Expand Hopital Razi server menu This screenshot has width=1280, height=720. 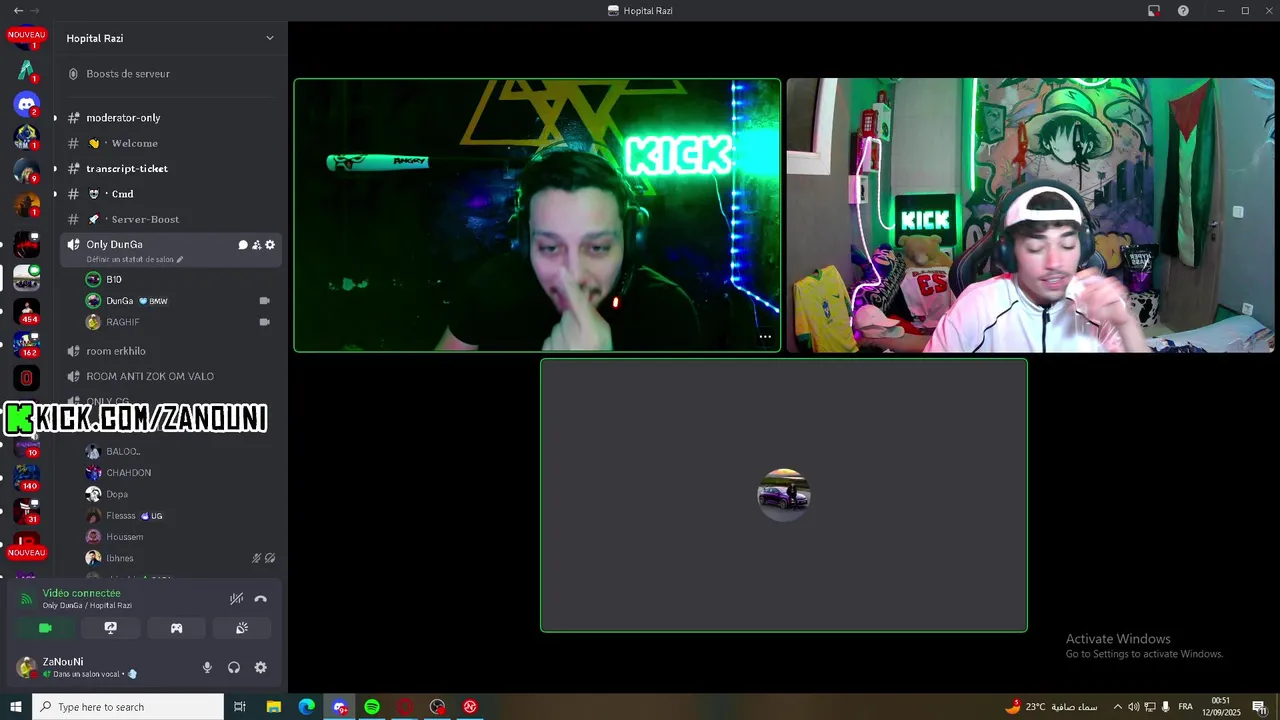click(269, 38)
